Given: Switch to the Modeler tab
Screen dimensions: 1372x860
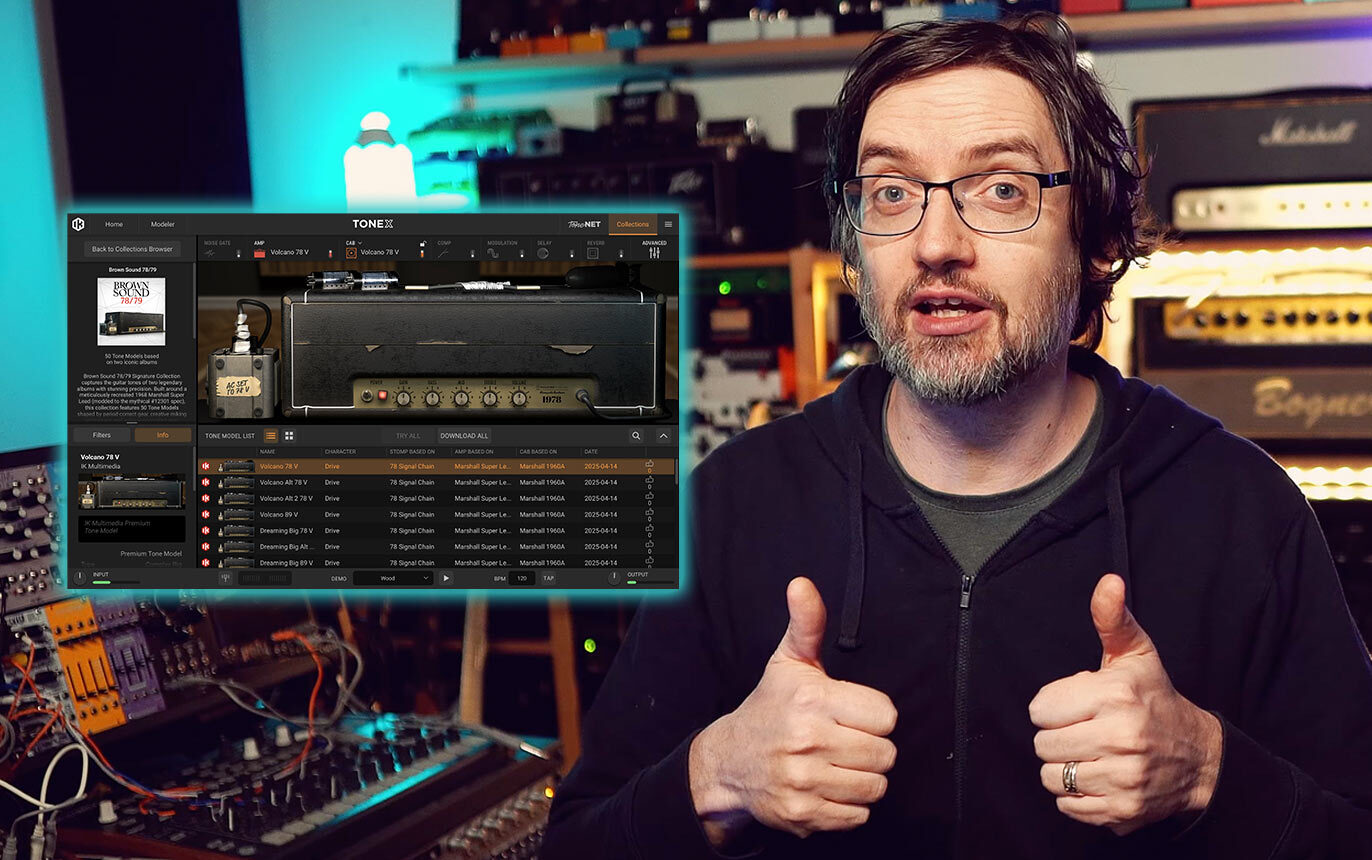Looking at the screenshot, I should pyautogui.click(x=162, y=225).
